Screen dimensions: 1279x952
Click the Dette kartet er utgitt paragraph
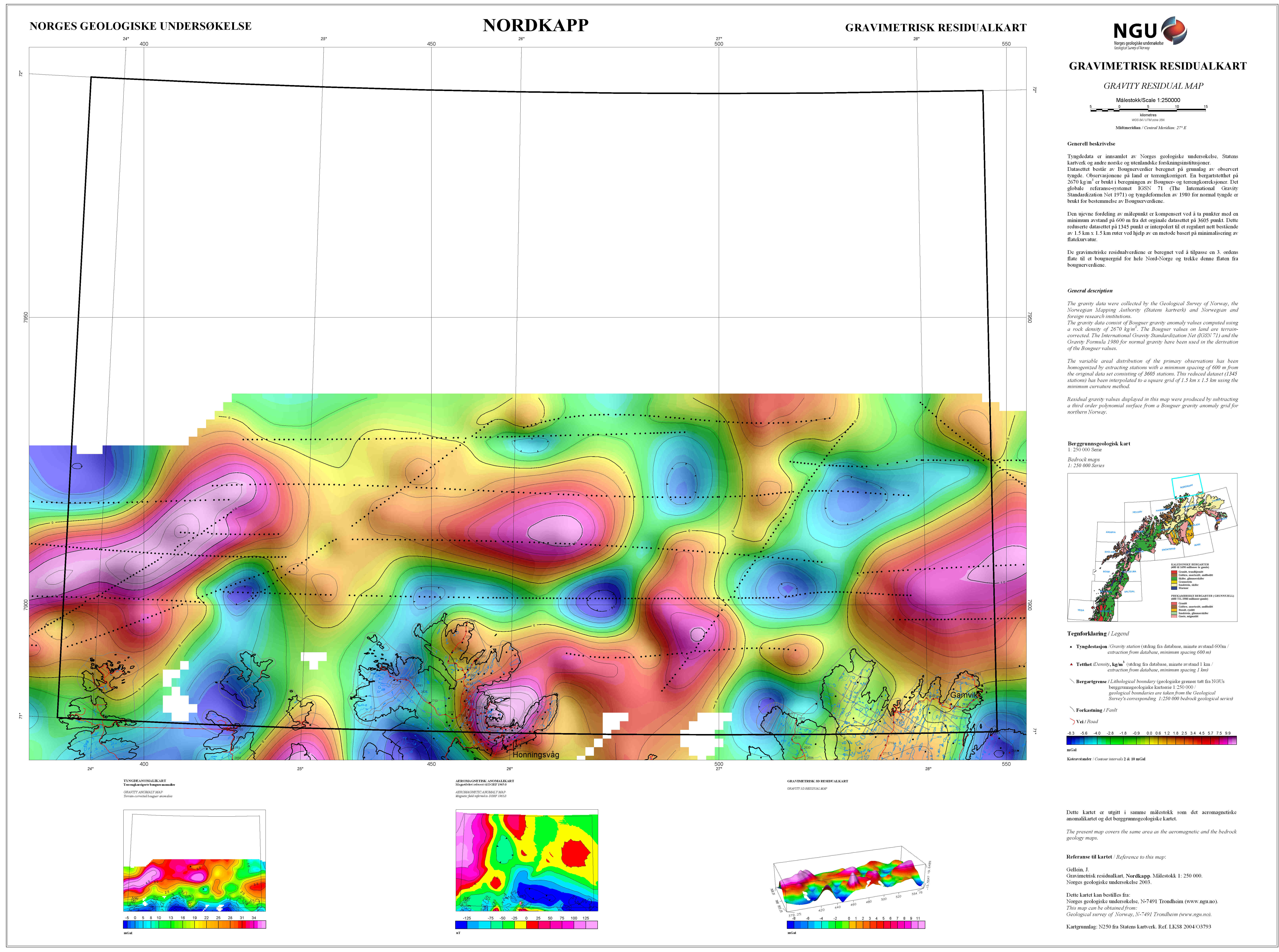pyautogui.click(x=1151, y=815)
